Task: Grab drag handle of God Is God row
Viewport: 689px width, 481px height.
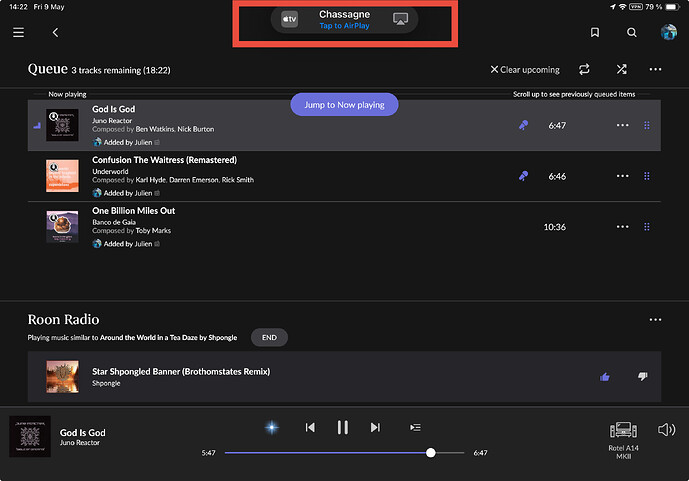Action: [647, 125]
